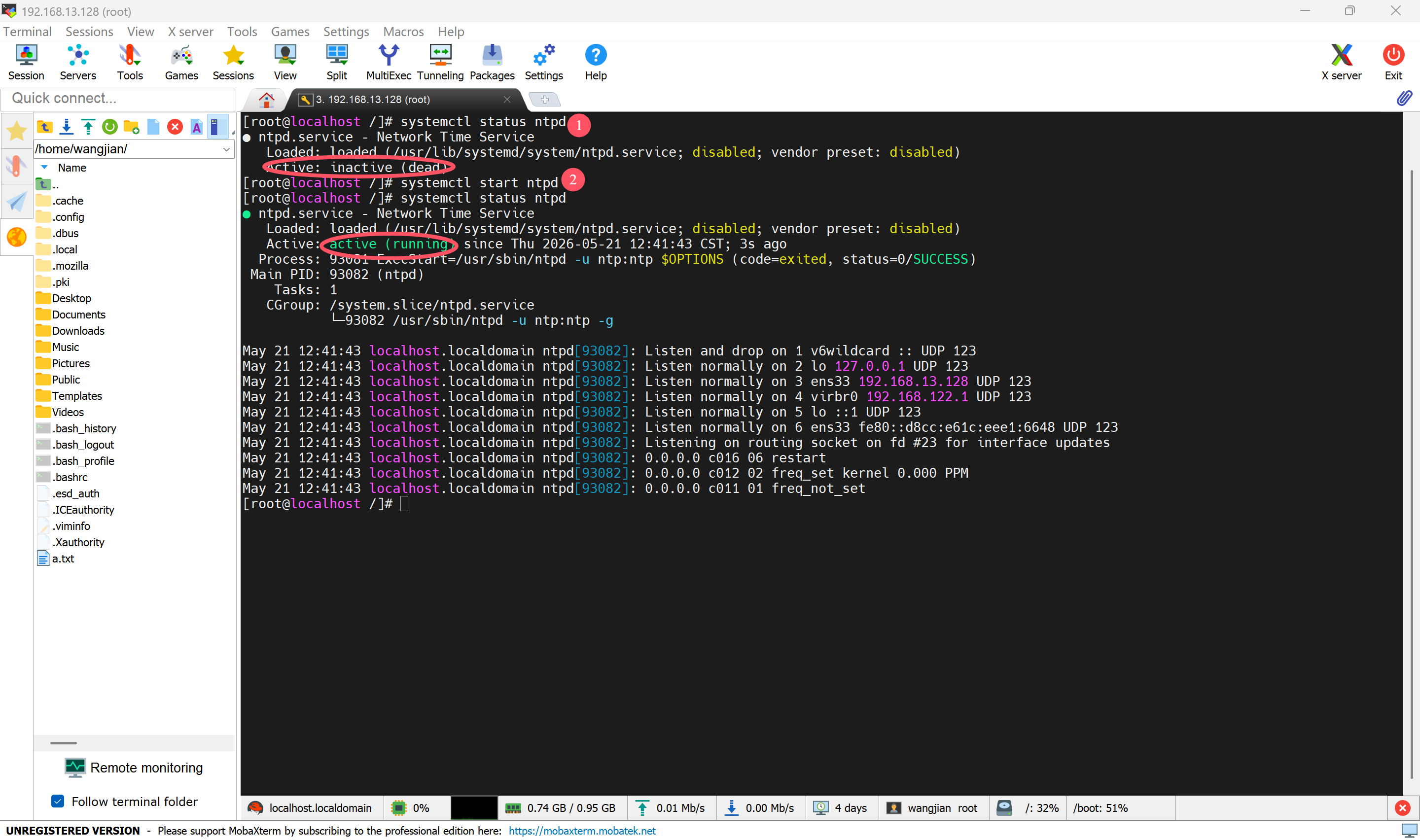Click the Name column sort arrow

(x=45, y=168)
